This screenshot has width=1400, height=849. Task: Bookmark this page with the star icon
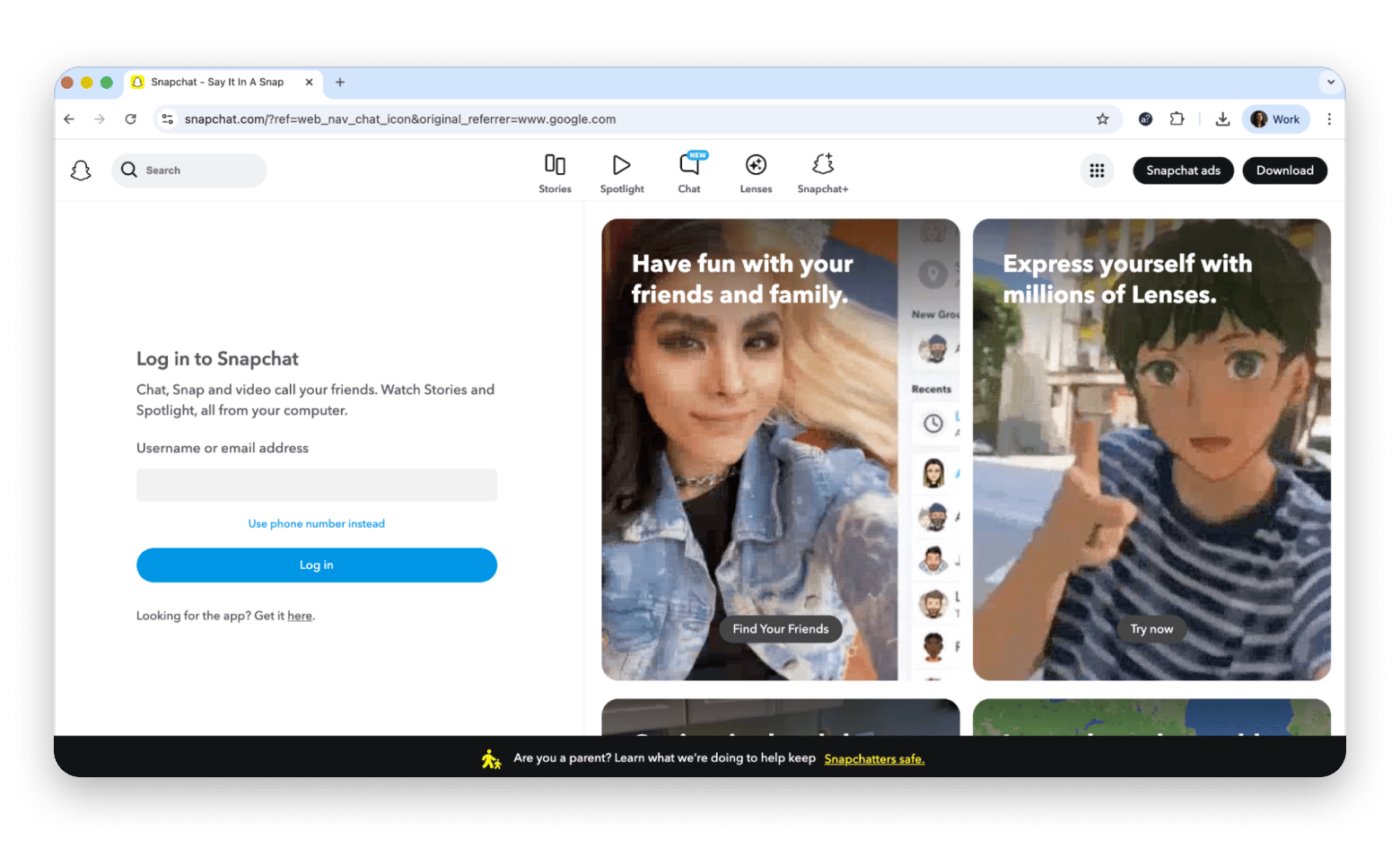pyautogui.click(x=1102, y=118)
